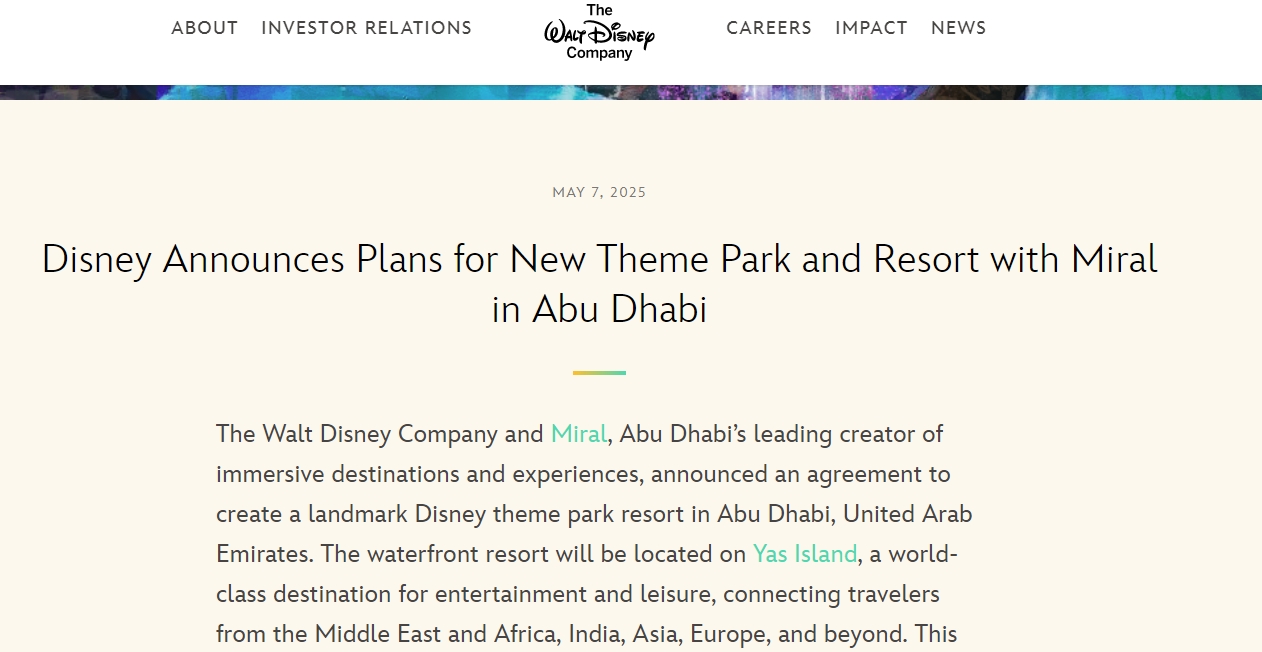Click the hero banner image strip
Viewport: 1262px width, 652px height.
pyautogui.click(x=631, y=92)
